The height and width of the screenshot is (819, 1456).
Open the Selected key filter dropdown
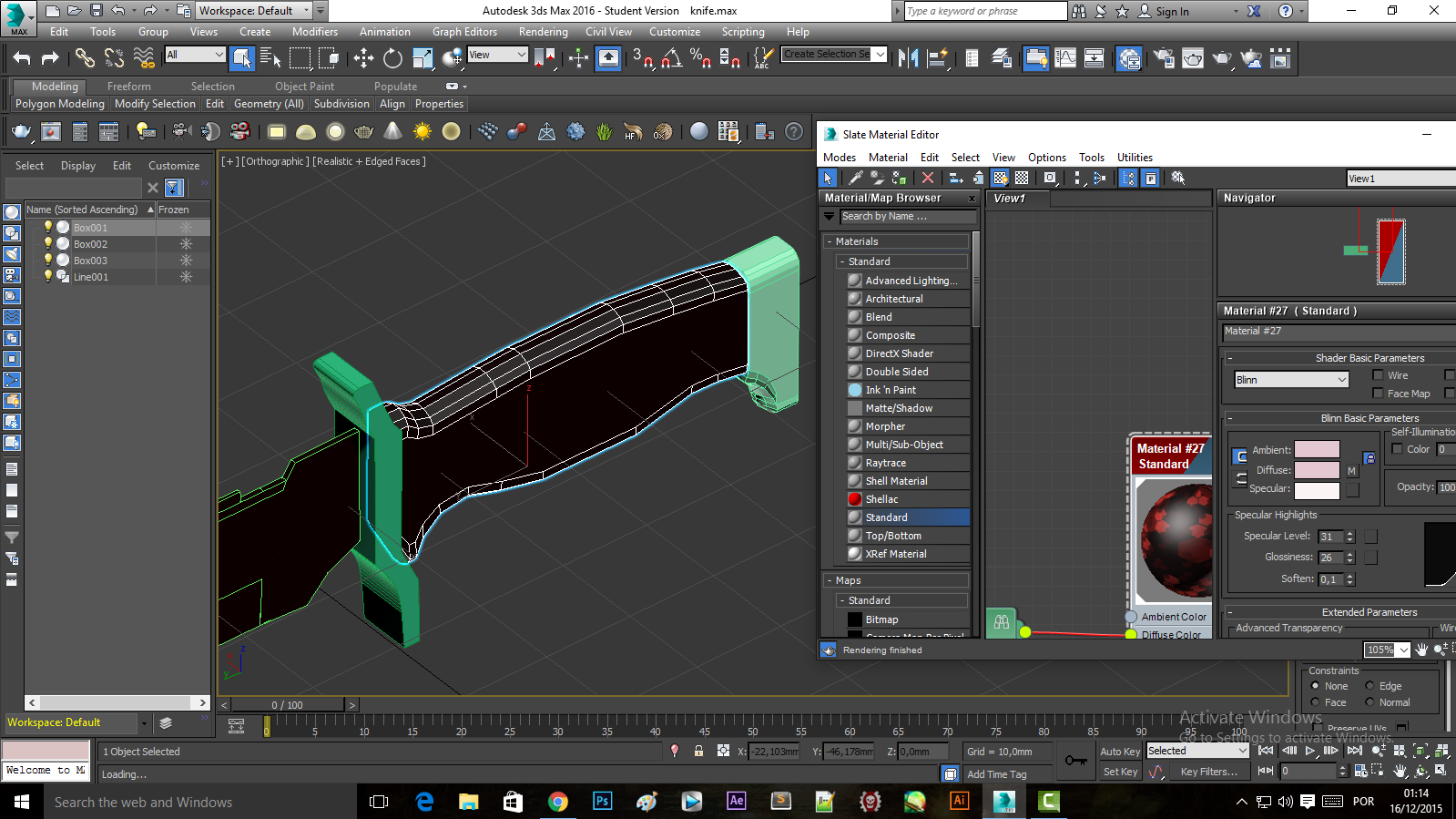coord(1197,751)
